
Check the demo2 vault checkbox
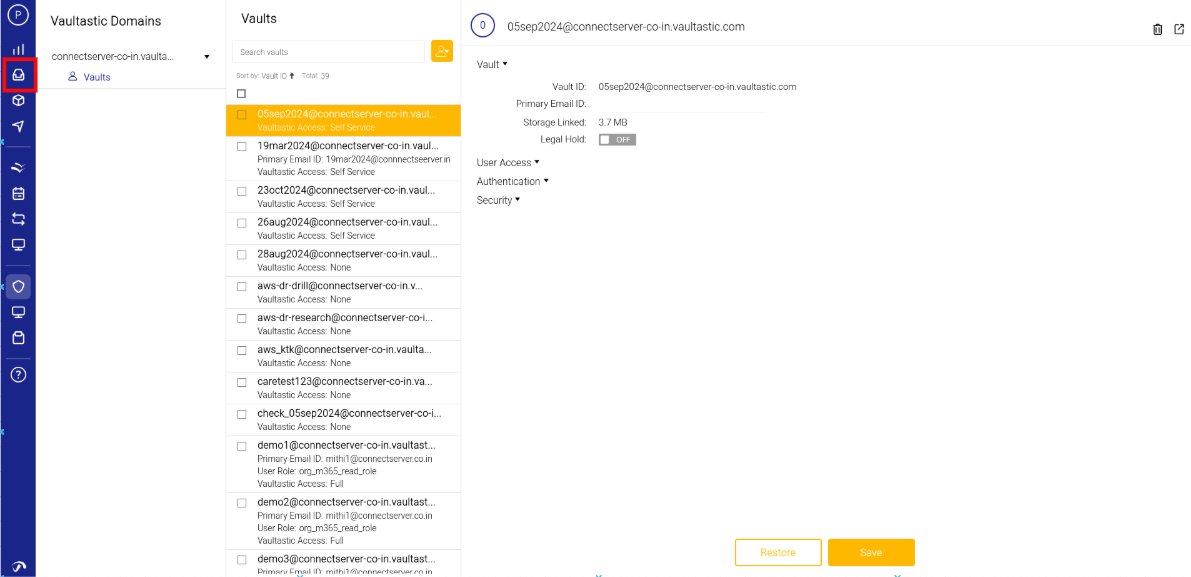(242, 503)
